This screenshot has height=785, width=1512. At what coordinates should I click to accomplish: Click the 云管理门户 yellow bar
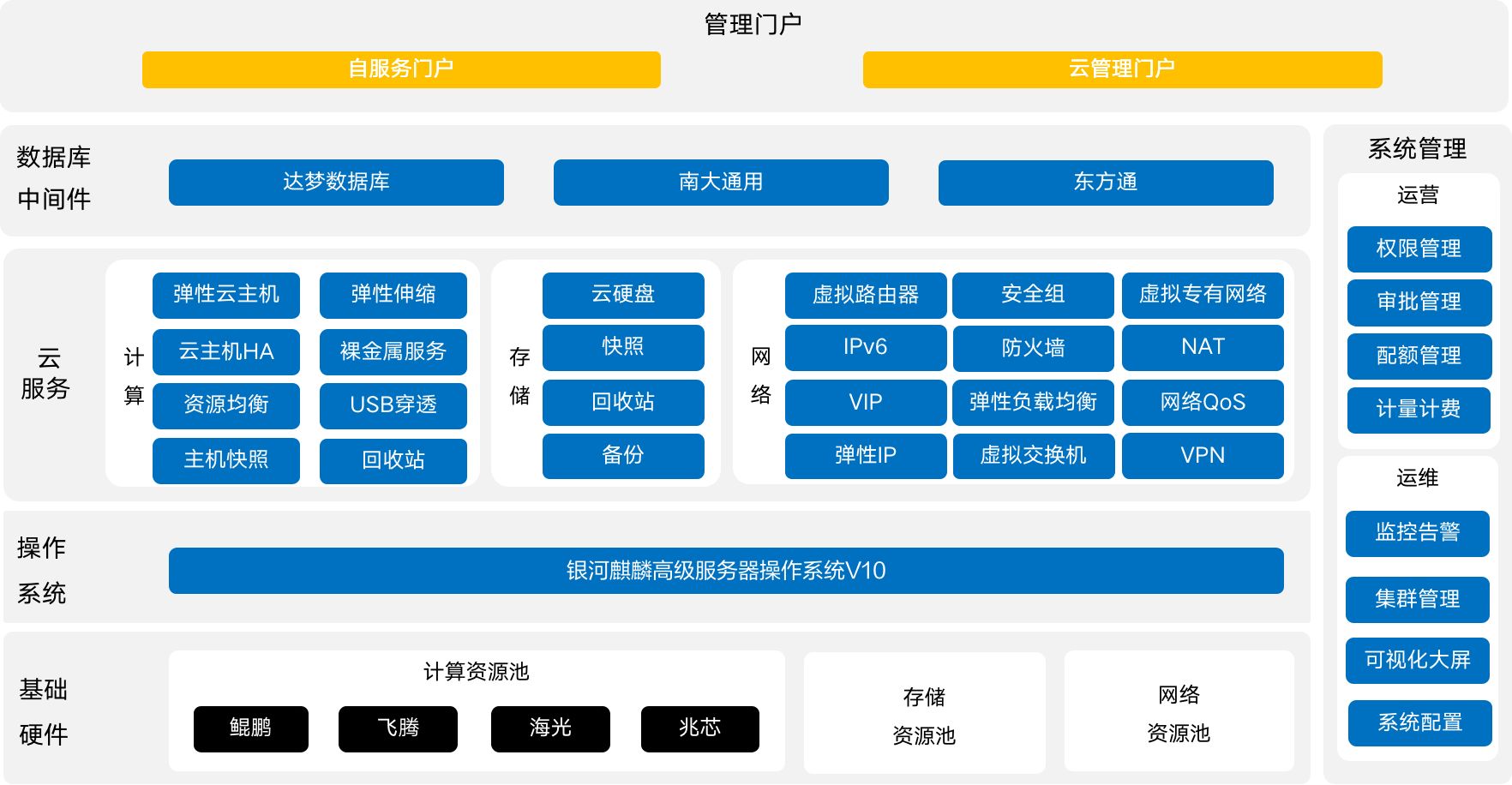click(x=1123, y=69)
